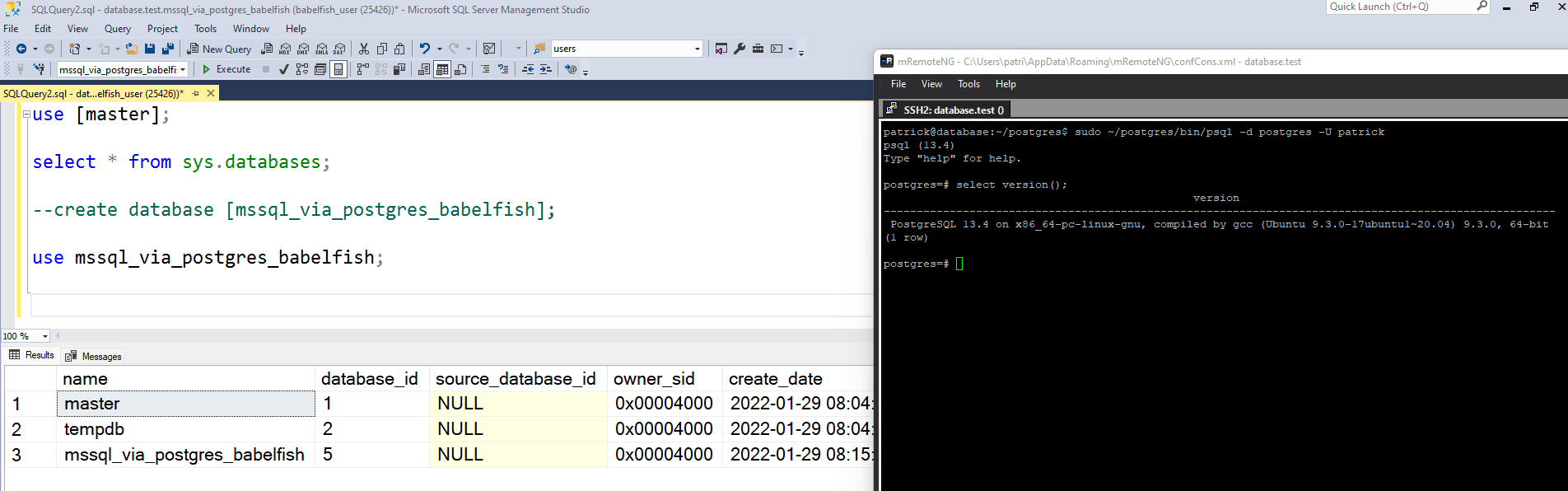Screen dimensions: 1568x491
Task: Open the 100 % zoom dropdown
Action: (44, 336)
